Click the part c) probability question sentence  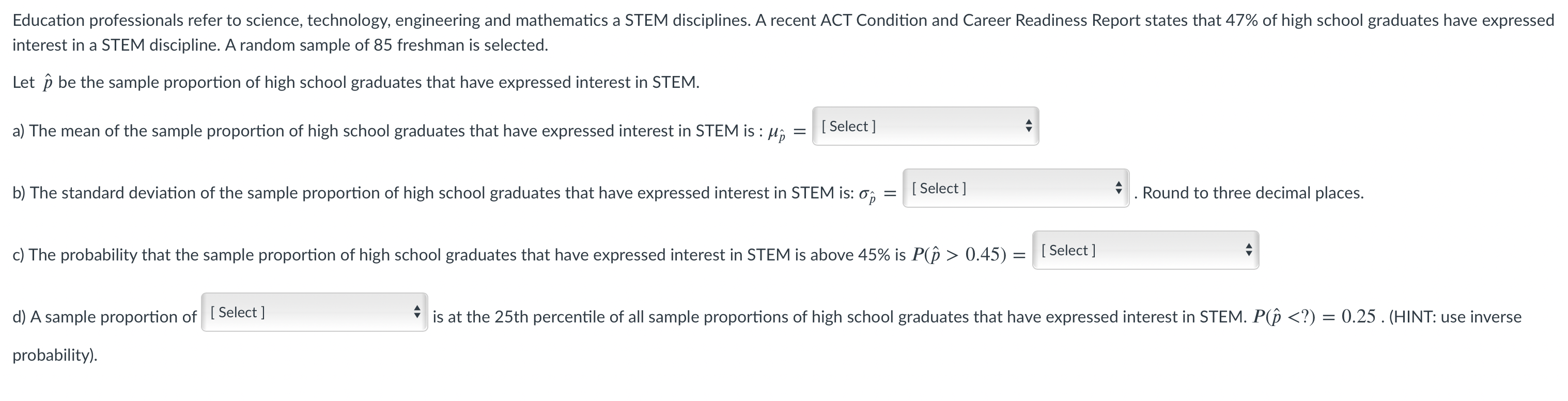pyautogui.click(x=457, y=255)
